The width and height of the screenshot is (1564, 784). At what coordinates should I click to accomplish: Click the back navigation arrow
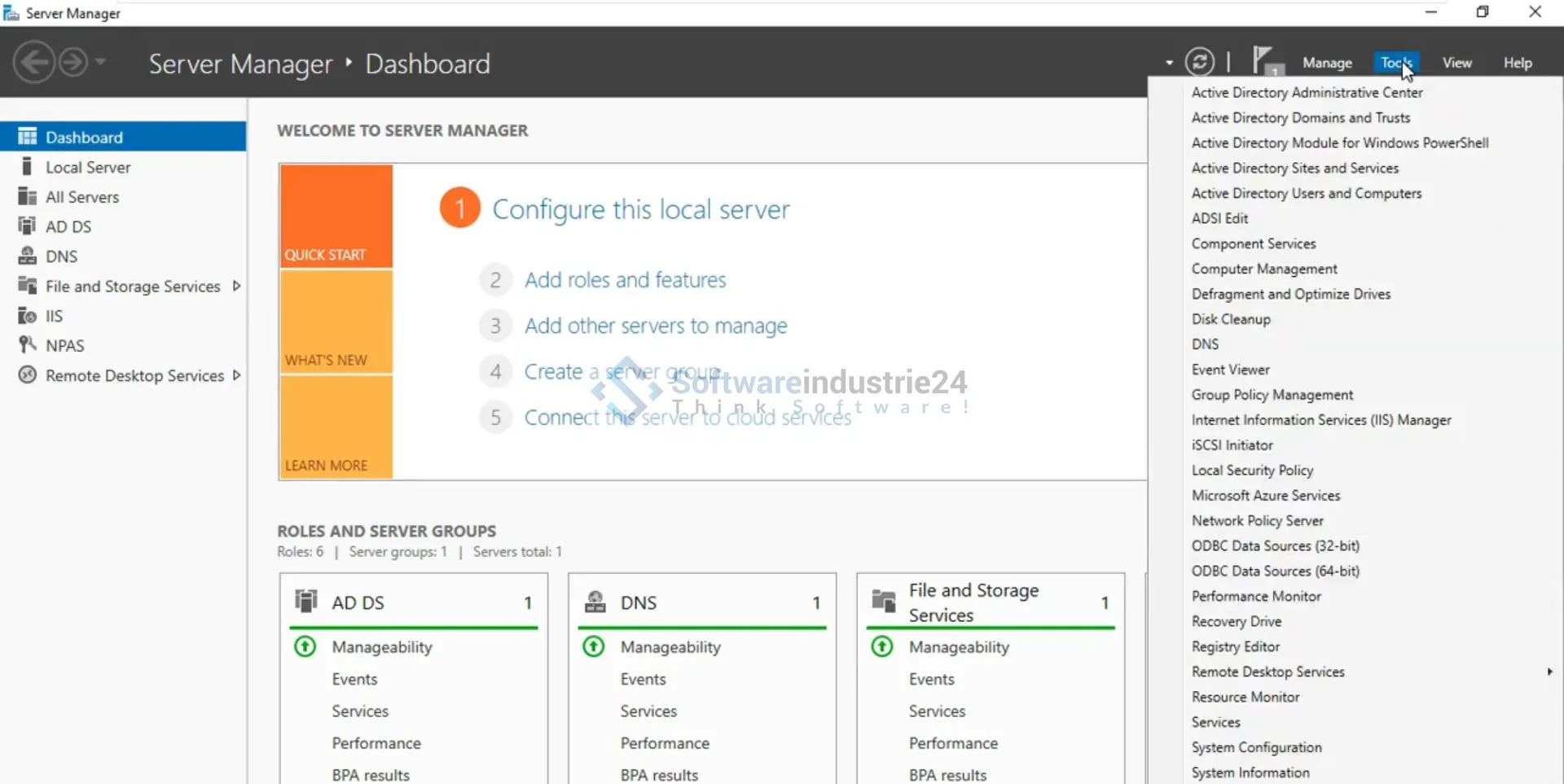[x=34, y=63]
